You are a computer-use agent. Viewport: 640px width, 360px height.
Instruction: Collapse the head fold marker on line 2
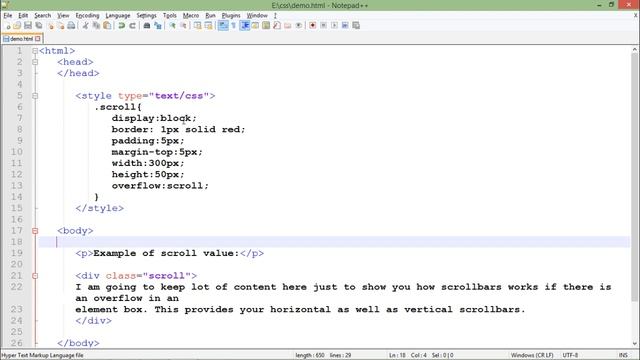[35, 62]
